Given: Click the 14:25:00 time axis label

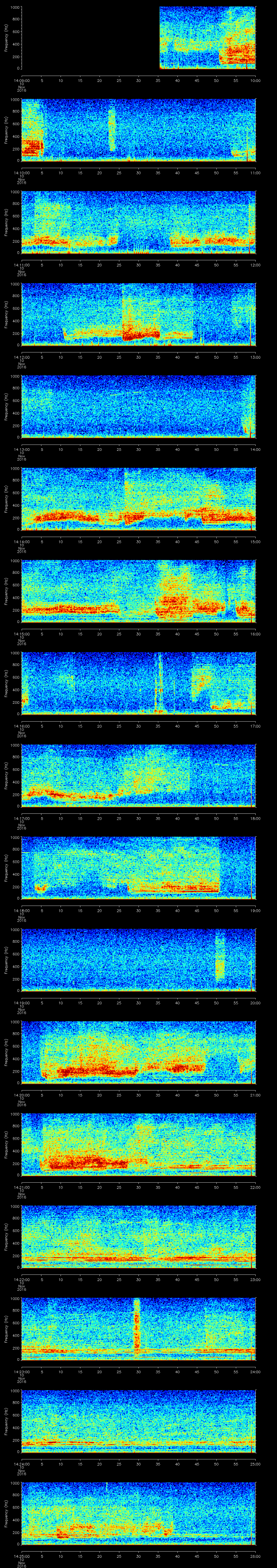Looking at the screenshot, I should pos(21,1556).
